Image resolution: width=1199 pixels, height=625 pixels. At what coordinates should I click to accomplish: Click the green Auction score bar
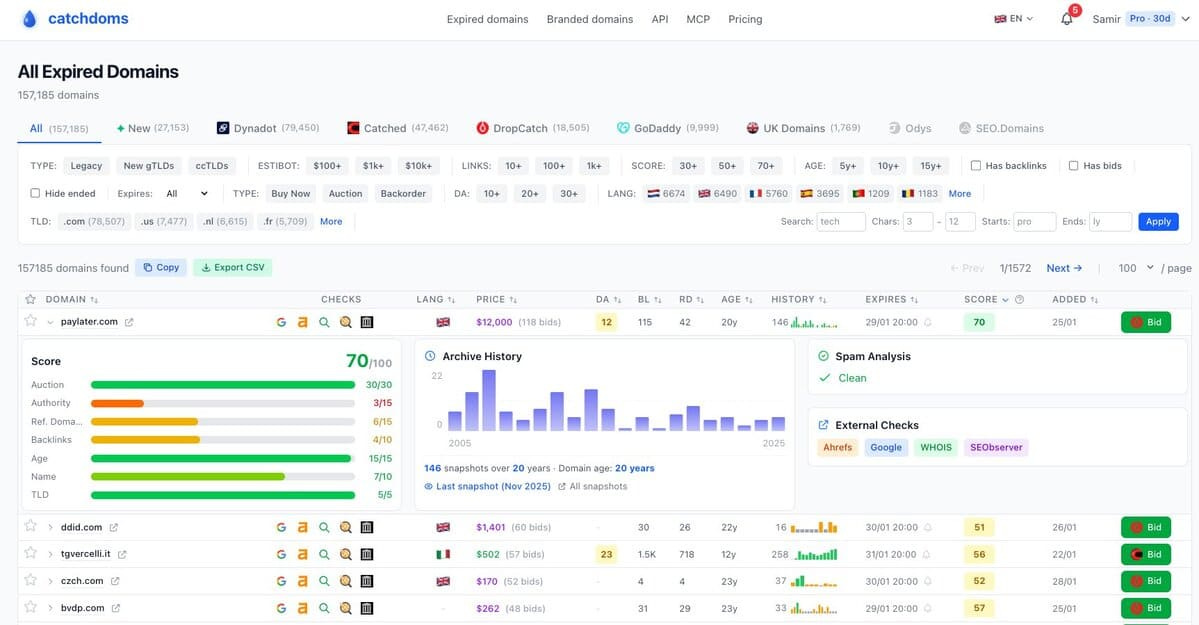point(223,385)
